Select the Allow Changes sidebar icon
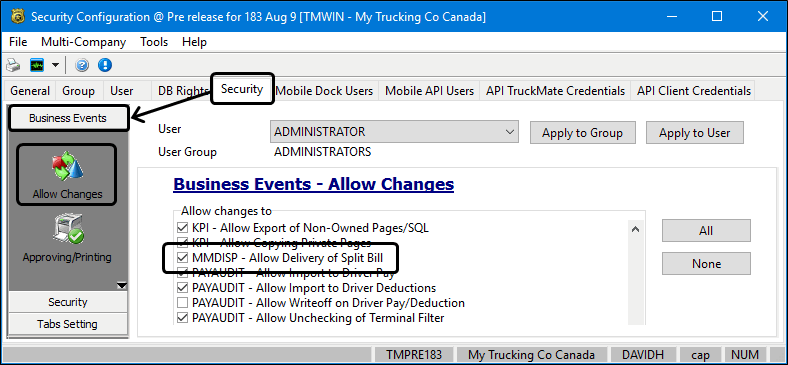The image size is (788, 365). (x=67, y=174)
